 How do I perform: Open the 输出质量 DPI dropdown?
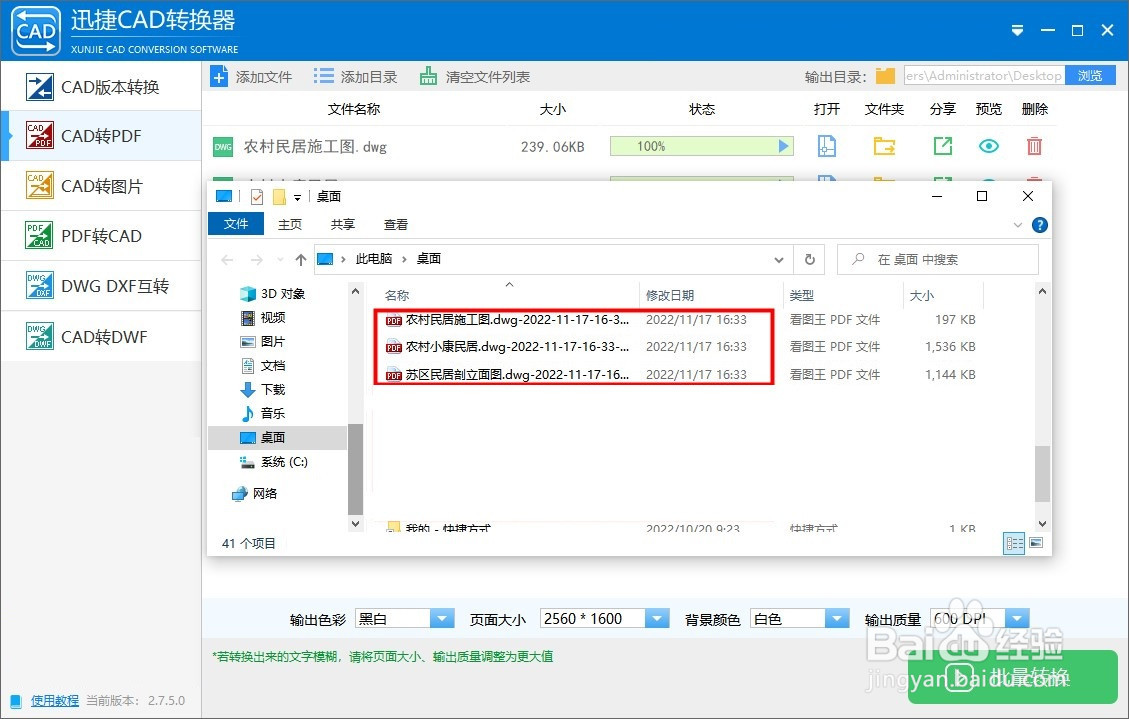coord(1017,618)
